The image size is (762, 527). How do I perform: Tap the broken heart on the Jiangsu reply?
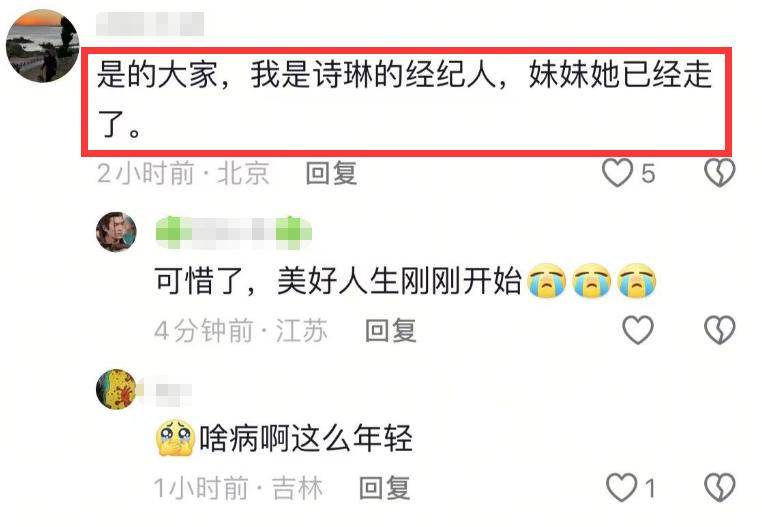[720, 330]
